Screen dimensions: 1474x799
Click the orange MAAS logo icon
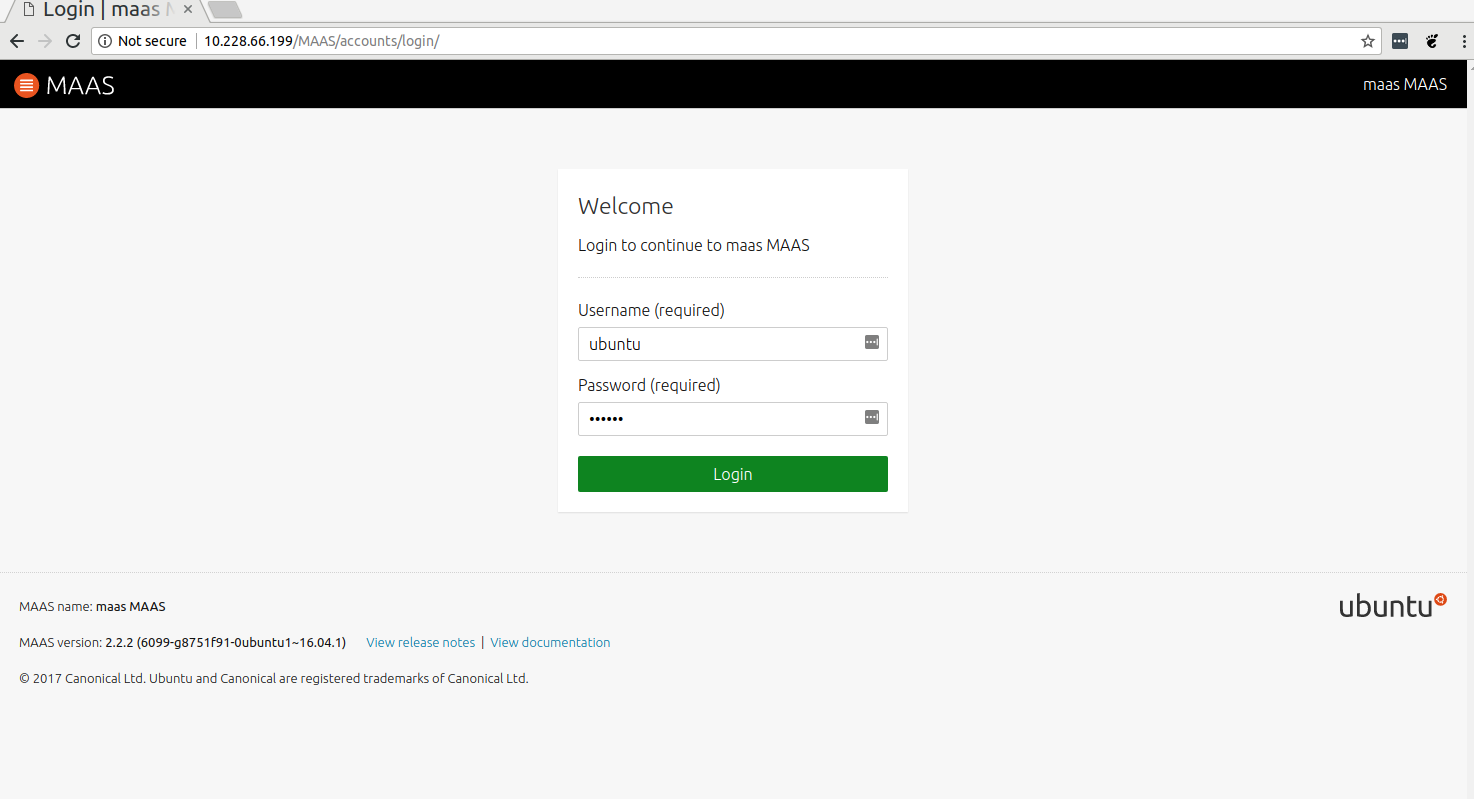click(x=26, y=85)
